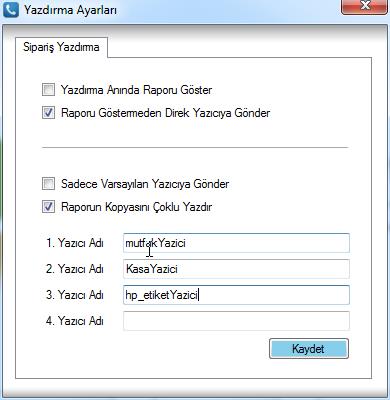Click the '2. Yazıcı Adı' label
This screenshot has height=400, width=390.
point(75,269)
